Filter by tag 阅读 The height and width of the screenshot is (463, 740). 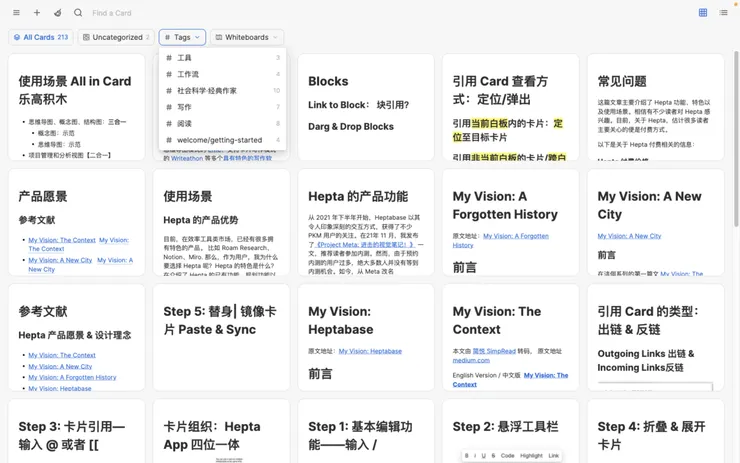(223, 124)
